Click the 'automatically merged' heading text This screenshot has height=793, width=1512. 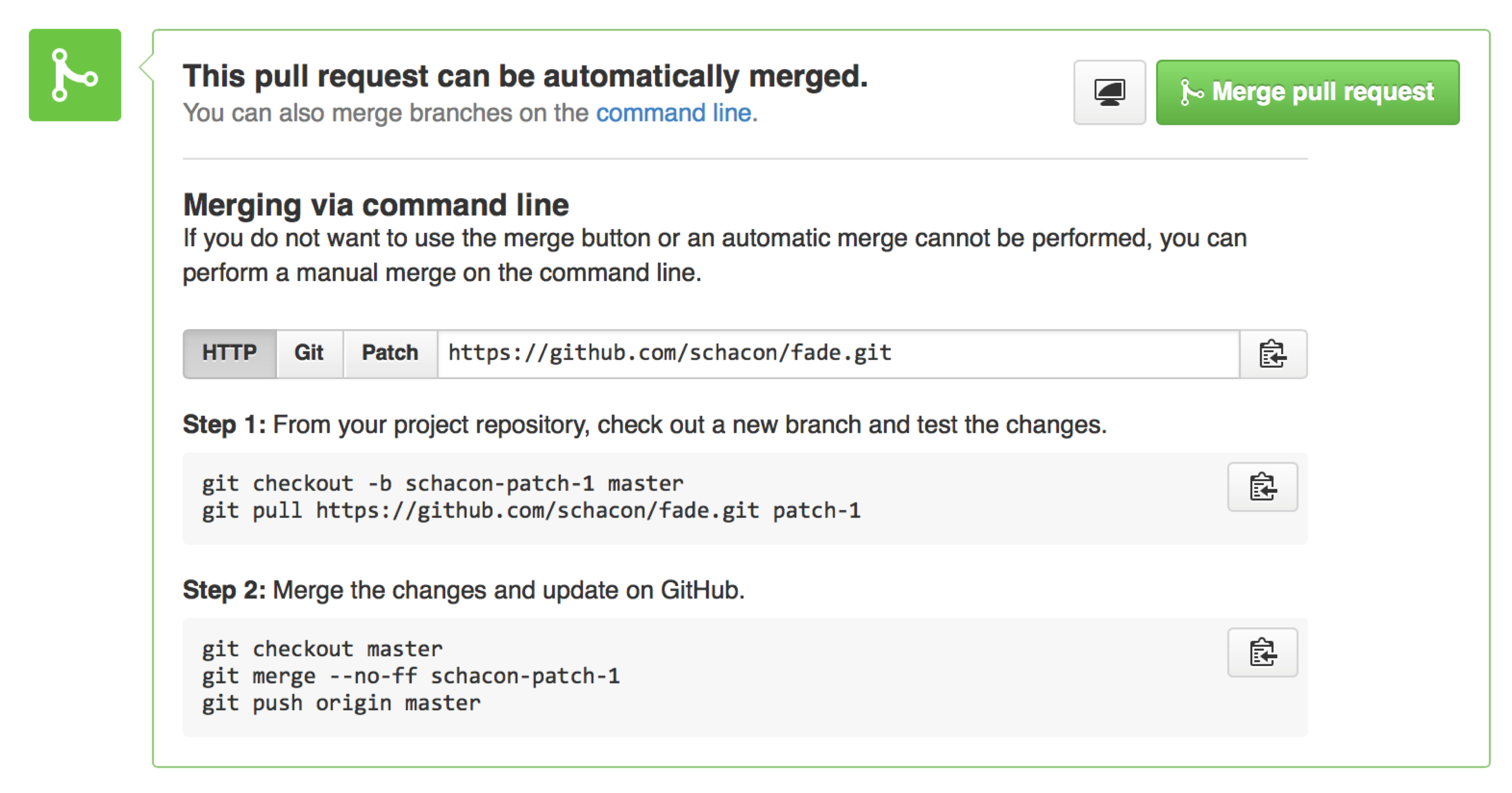[525, 76]
